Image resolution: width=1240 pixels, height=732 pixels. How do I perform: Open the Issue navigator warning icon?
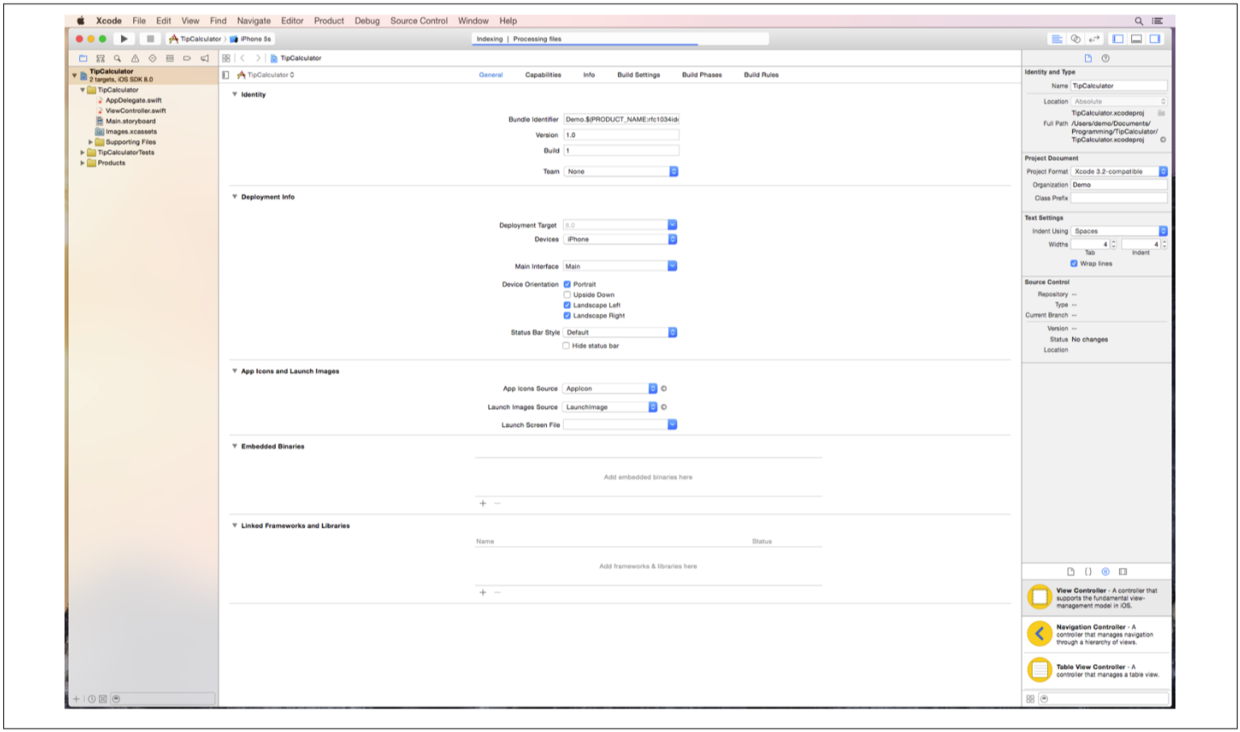point(135,59)
